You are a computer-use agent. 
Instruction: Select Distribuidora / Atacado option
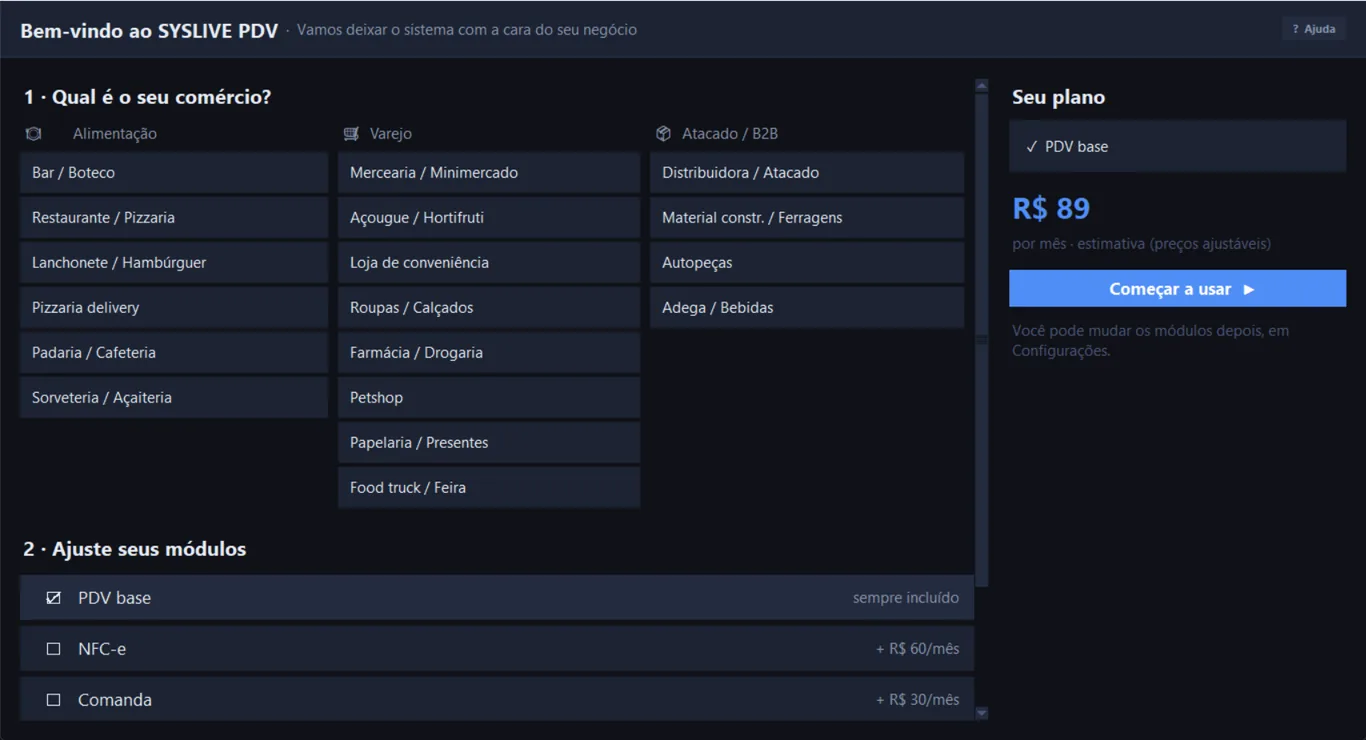807,173
